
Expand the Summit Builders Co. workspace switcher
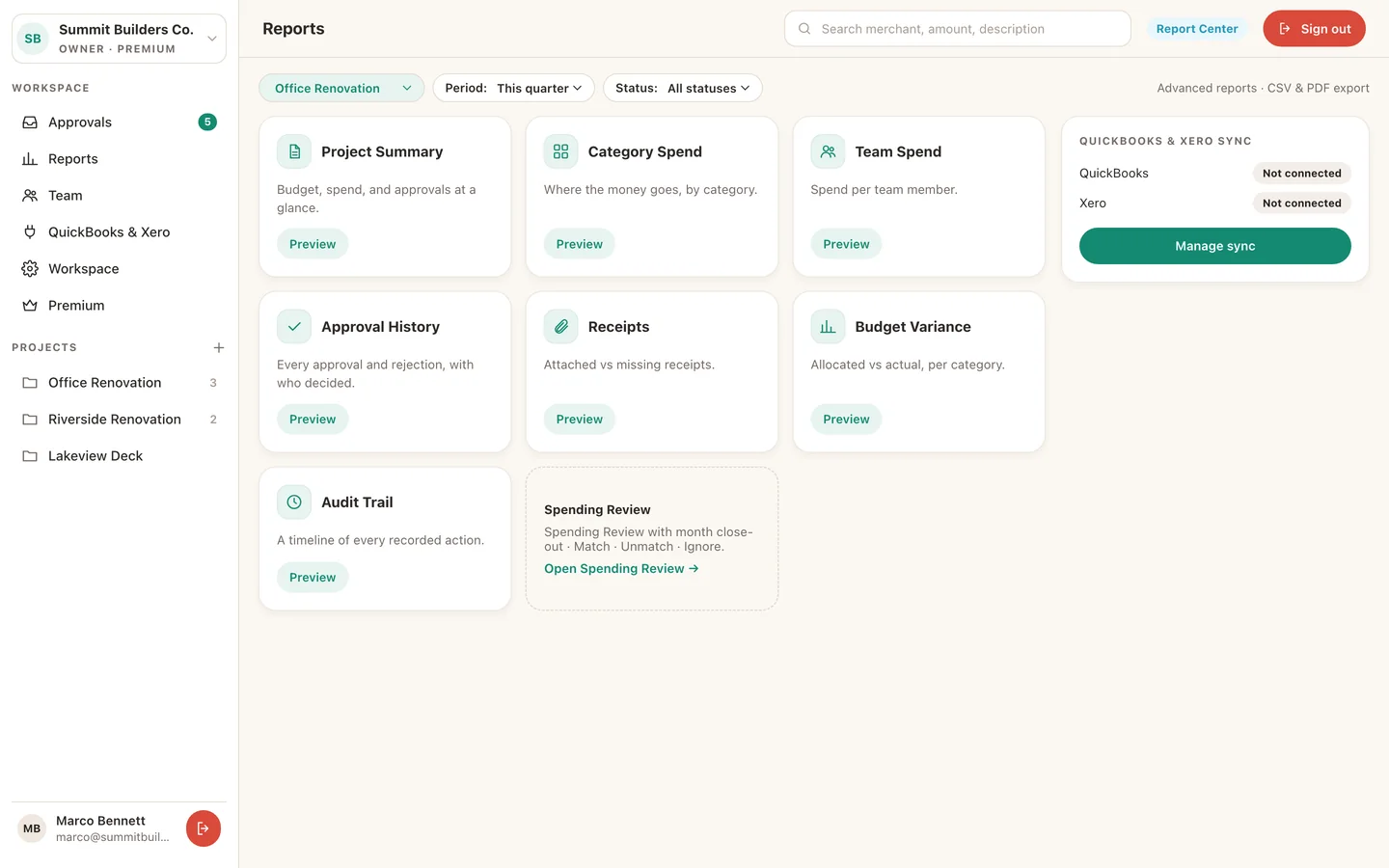(x=119, y=39)
